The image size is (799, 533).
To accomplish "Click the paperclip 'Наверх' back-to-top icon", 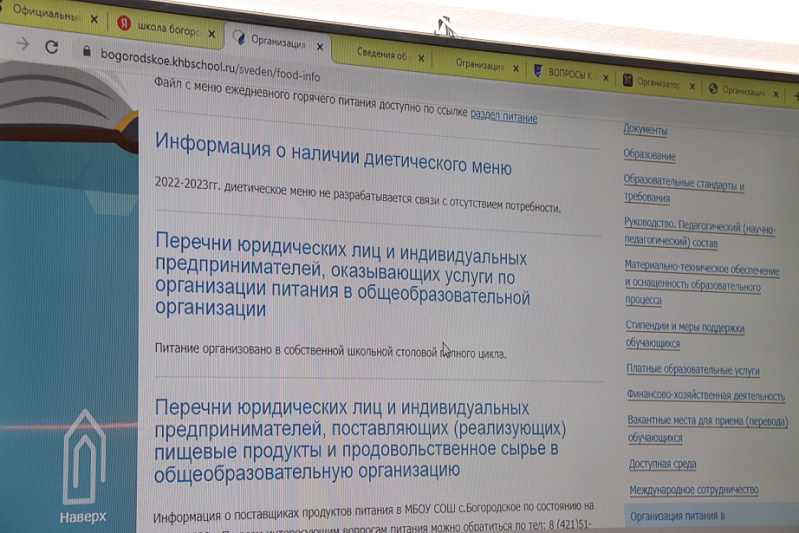I will [x=83, y=458].
